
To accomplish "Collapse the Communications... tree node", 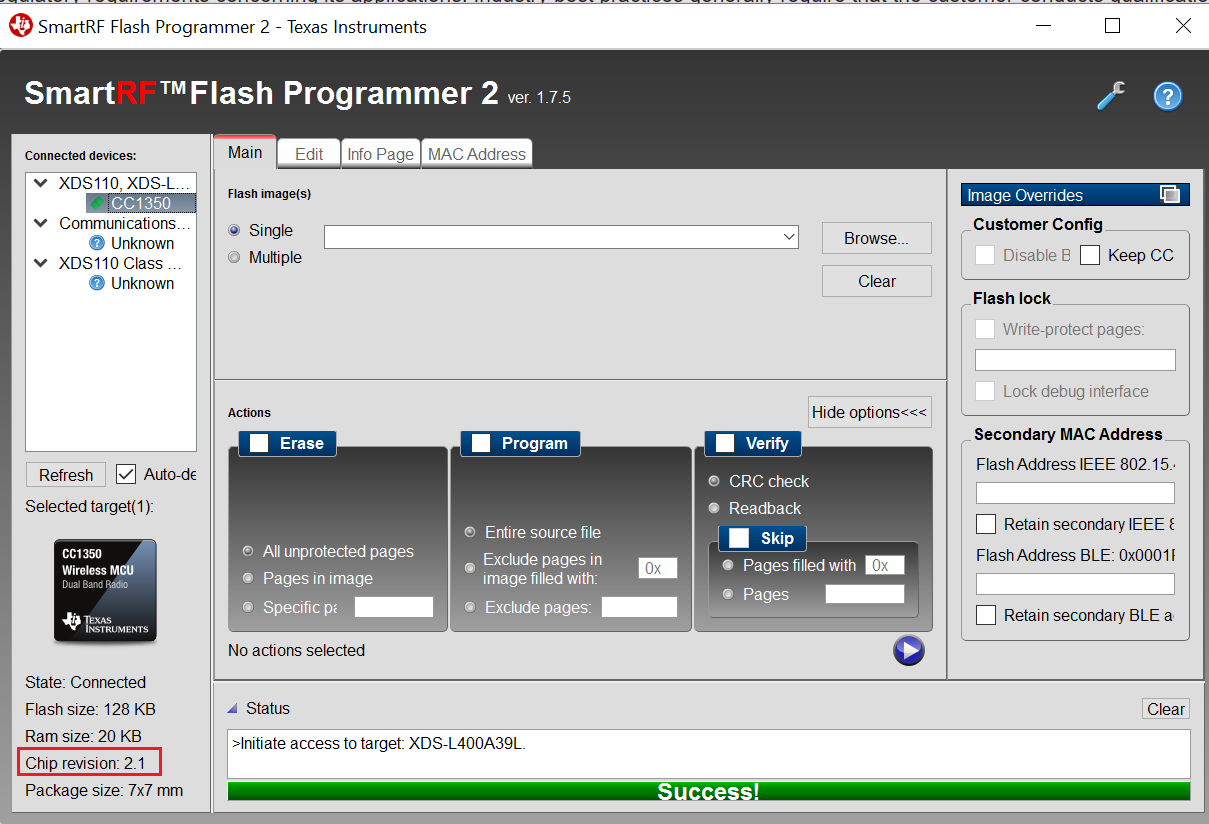I will (x=40, y=223).
